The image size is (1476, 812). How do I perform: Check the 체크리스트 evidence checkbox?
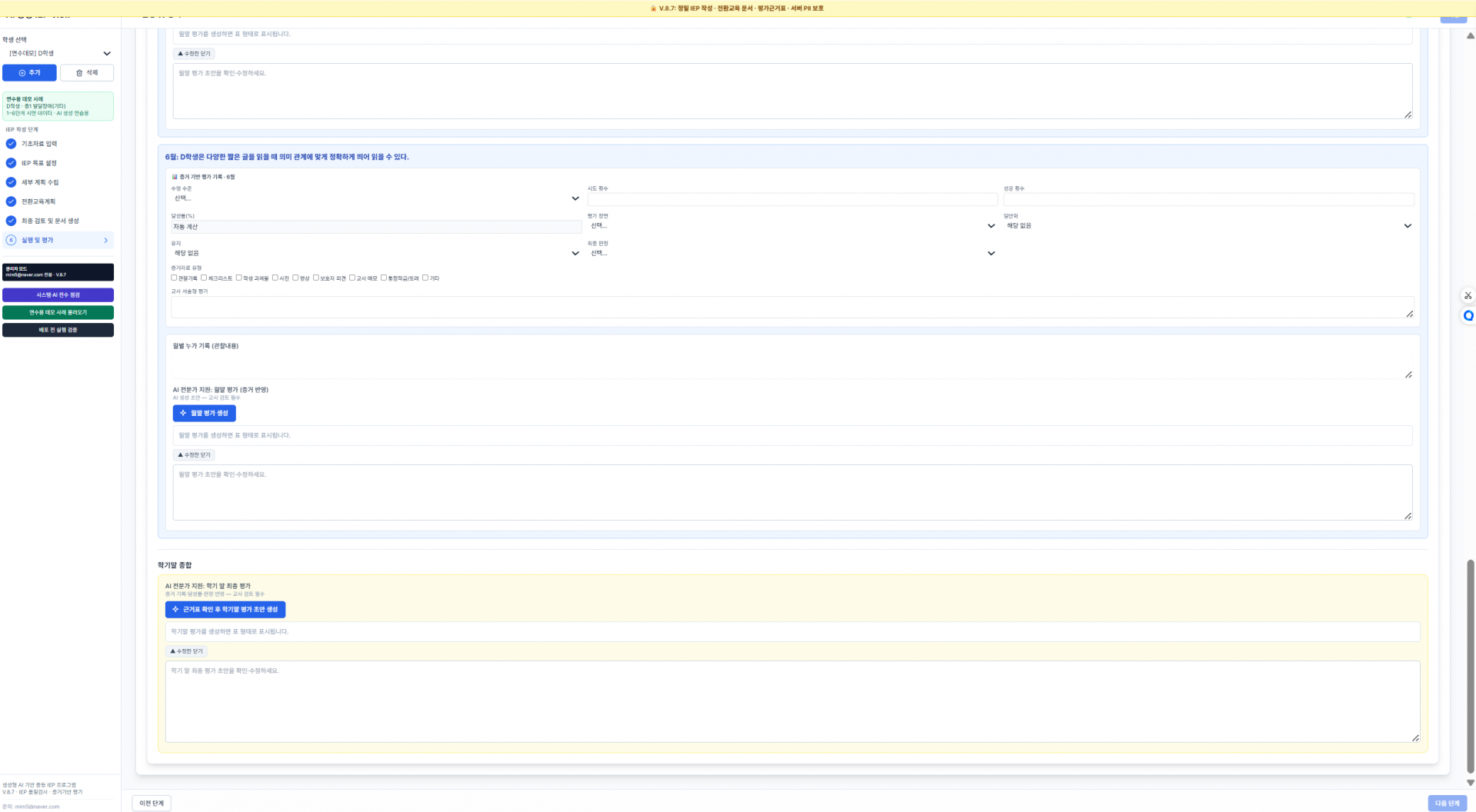[204, 278]
